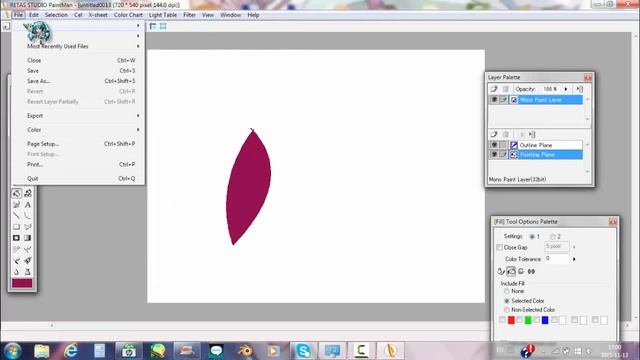Choose Selected Color radio option
Viewport: 640px width, 360px height.
point(507,301)
